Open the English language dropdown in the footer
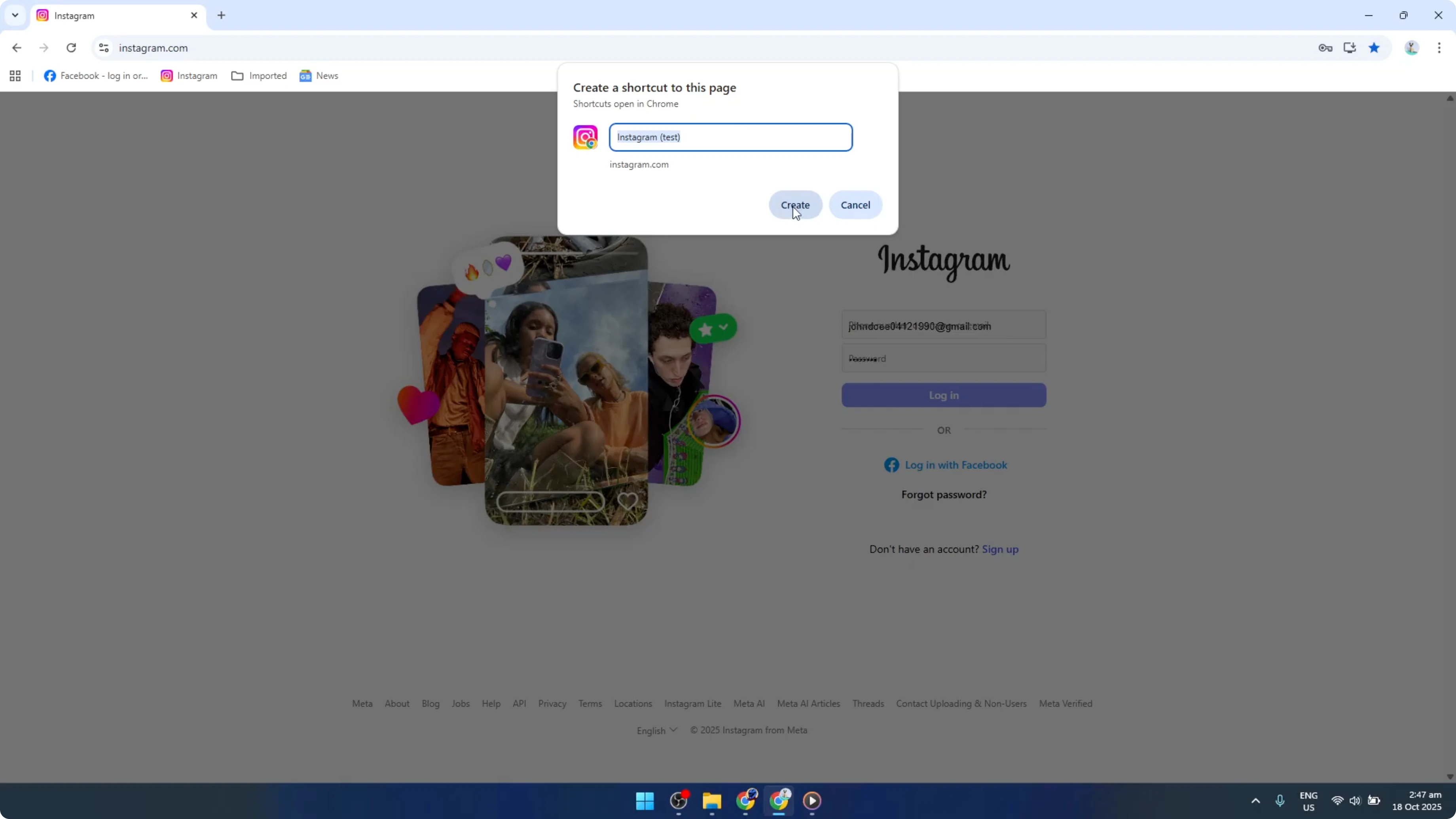1456x819 pixels. click(656, 730)
